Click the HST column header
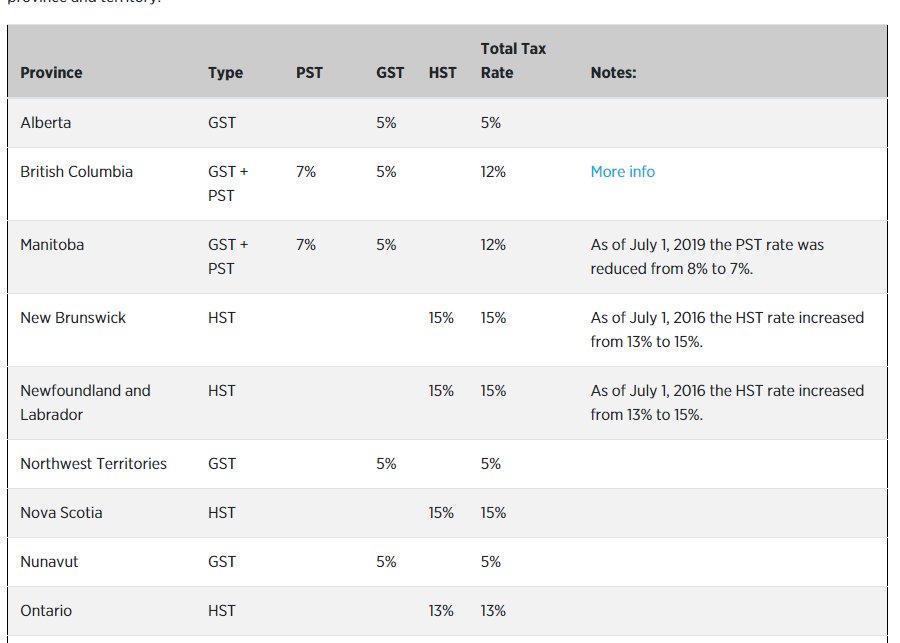The height and width of the screenshot is (643, 900). pyautogui.click(x=442, y=73)
